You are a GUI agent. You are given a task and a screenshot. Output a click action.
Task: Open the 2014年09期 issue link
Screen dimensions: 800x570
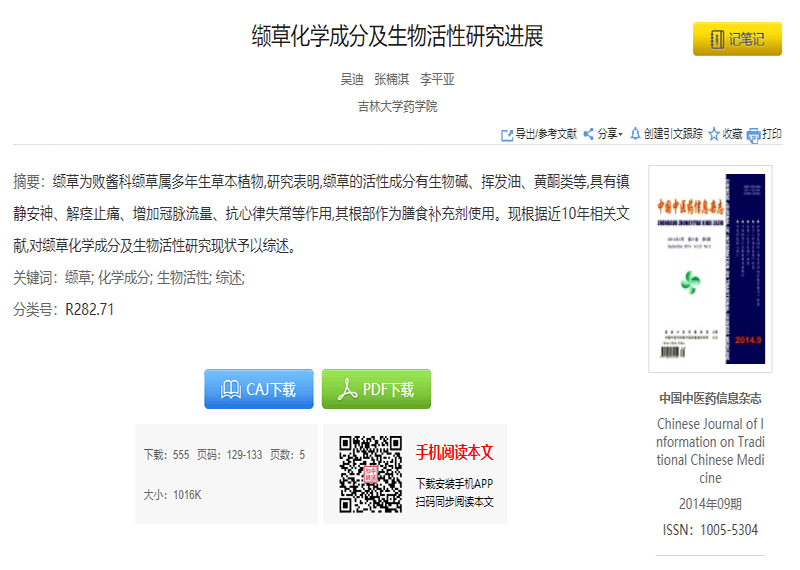coord(710,503)
